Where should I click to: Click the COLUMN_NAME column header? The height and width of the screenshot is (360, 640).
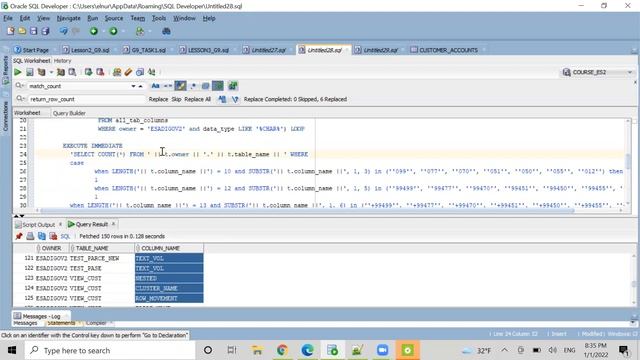pyautogui.click(x=169, y=248)
